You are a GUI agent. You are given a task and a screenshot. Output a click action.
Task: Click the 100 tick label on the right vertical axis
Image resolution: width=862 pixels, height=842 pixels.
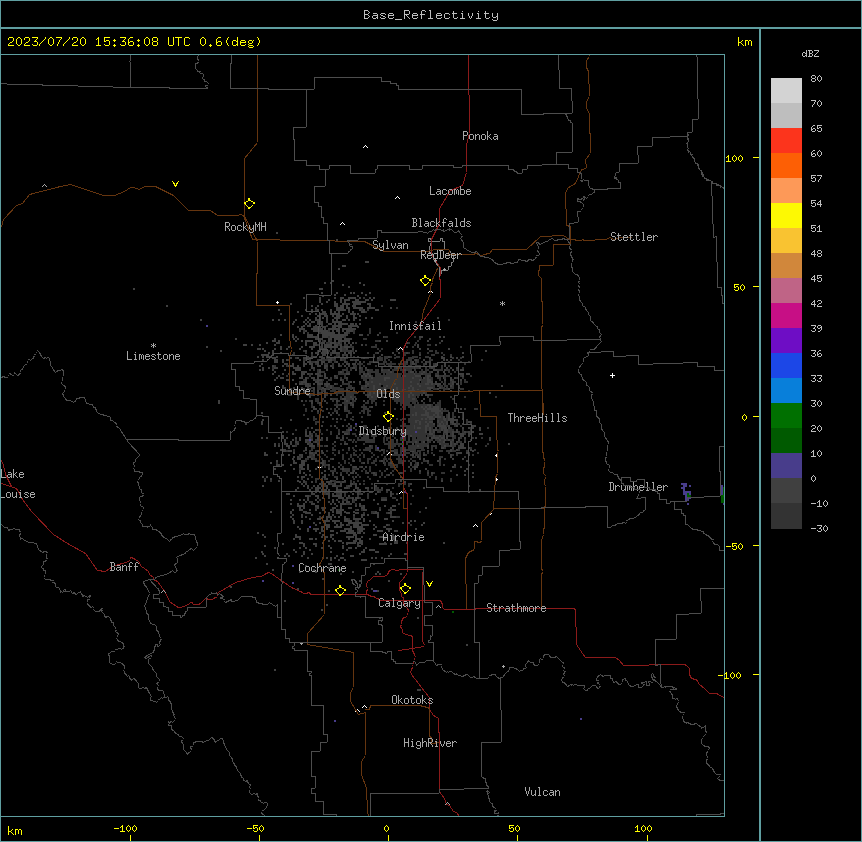[x=734, y=158]
